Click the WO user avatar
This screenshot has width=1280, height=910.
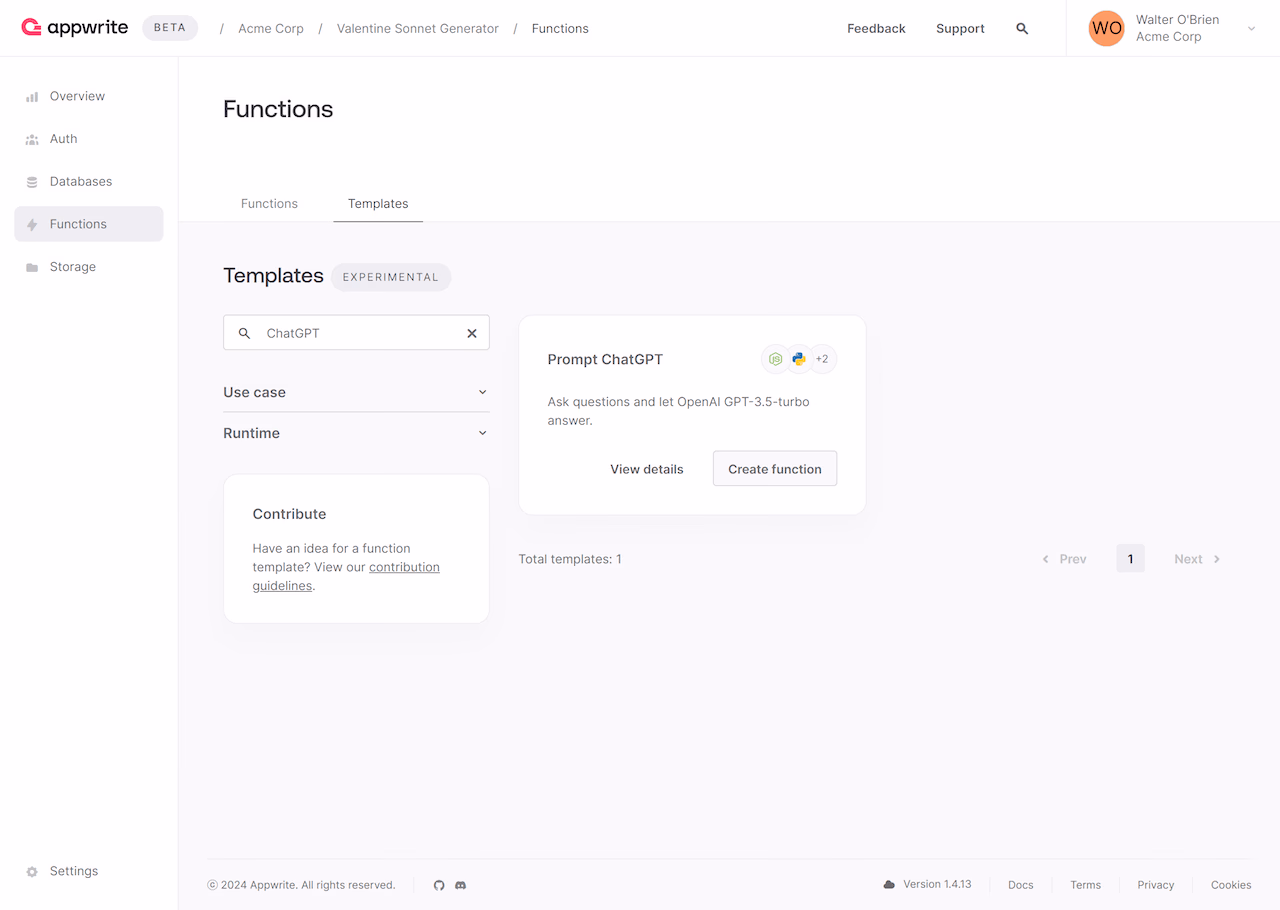(1106, 28)
